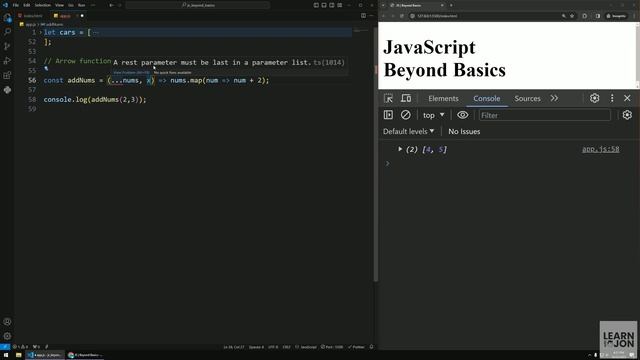
Task: Open the Manage gear in VS Code
Action: point(7,336)
